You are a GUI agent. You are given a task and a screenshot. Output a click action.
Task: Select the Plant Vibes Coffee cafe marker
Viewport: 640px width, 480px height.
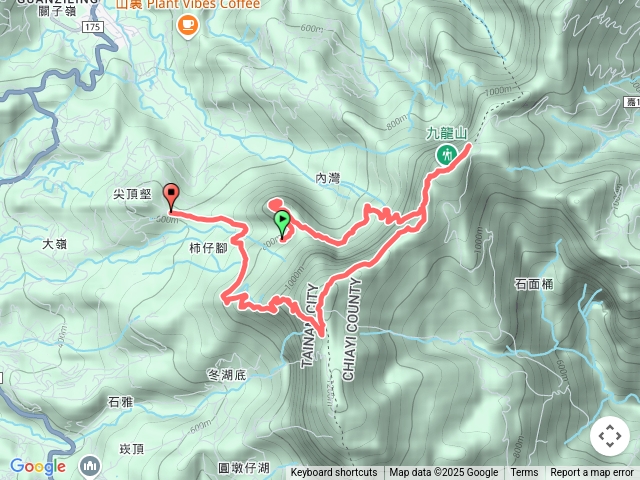(188, 26)
